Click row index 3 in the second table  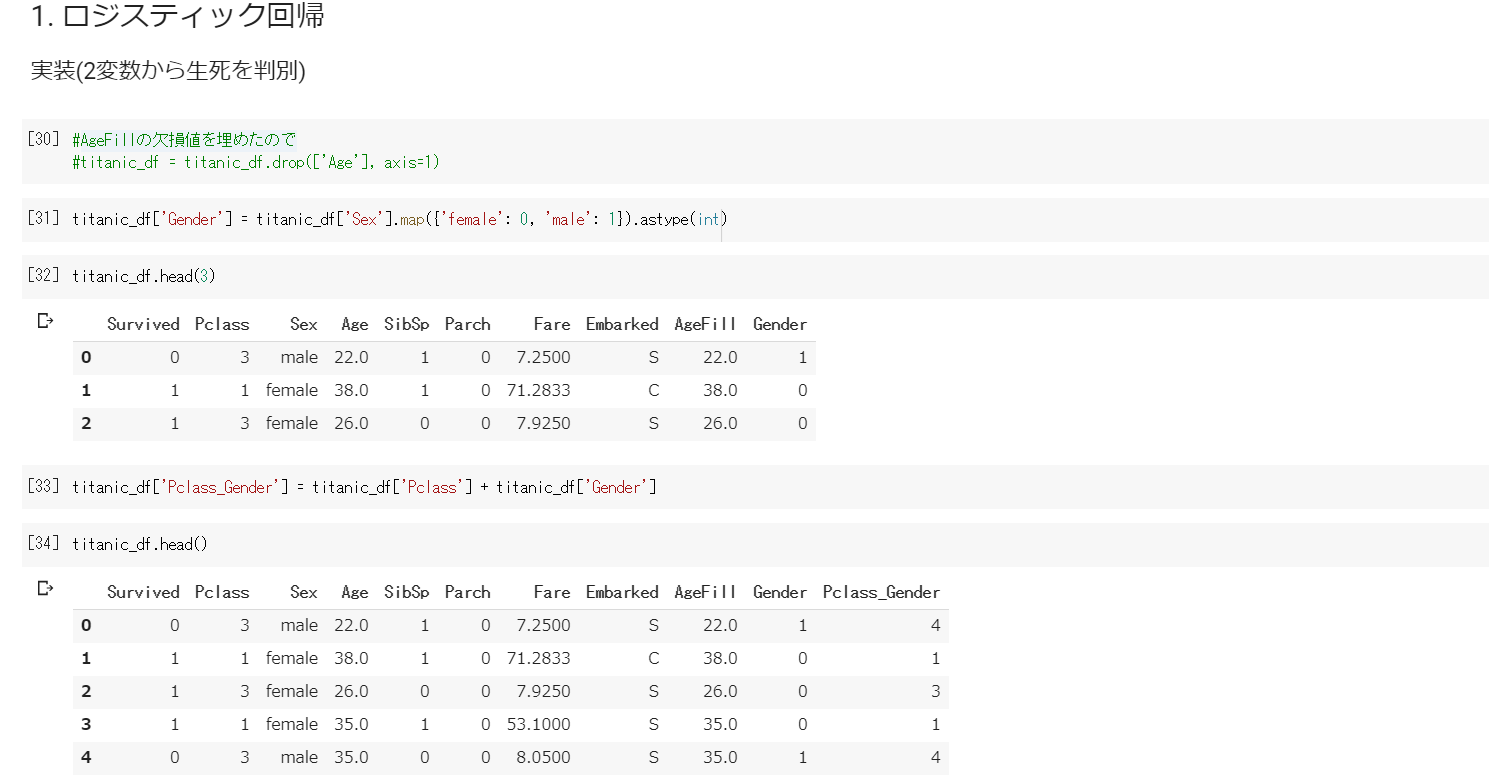pyautogui.click(x=86, y=724)
